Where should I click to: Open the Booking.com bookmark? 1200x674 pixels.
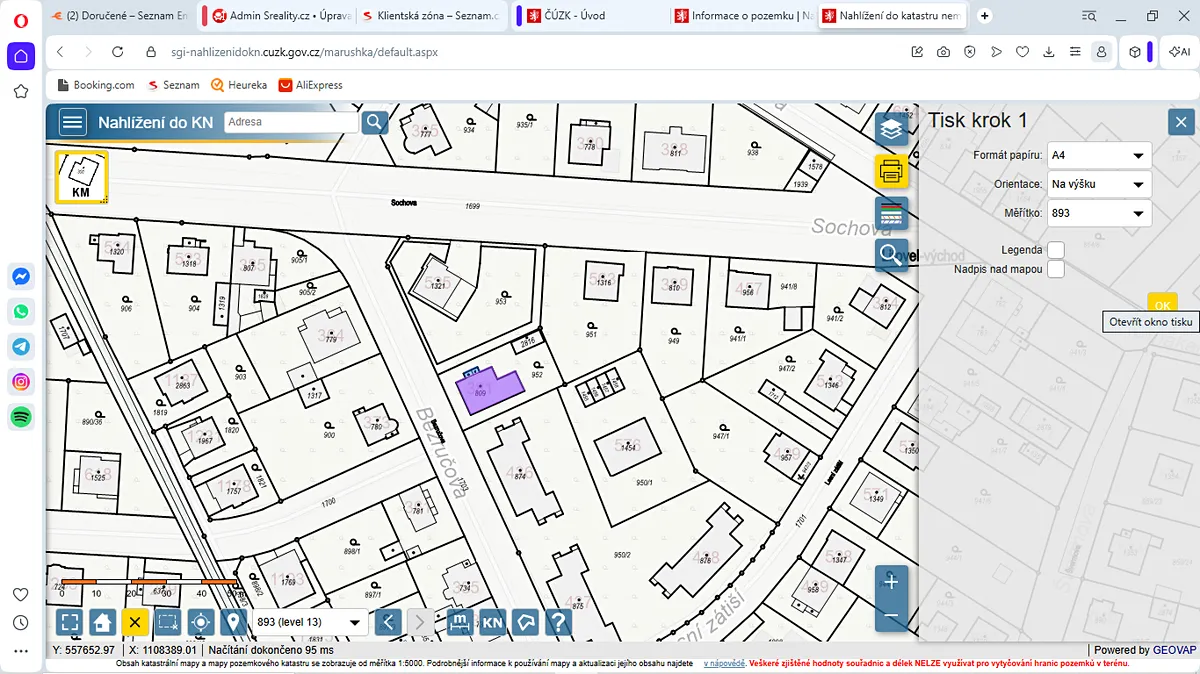96,85
